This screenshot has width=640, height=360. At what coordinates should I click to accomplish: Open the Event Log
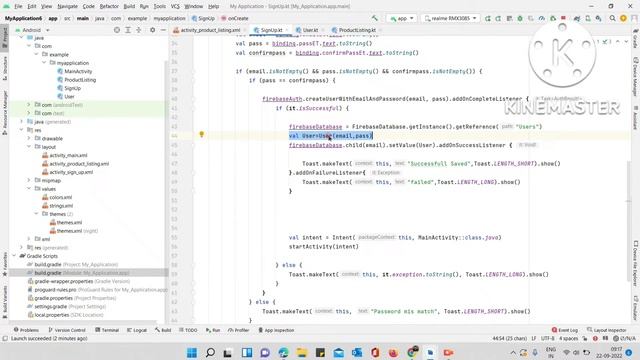pos(564,330)
